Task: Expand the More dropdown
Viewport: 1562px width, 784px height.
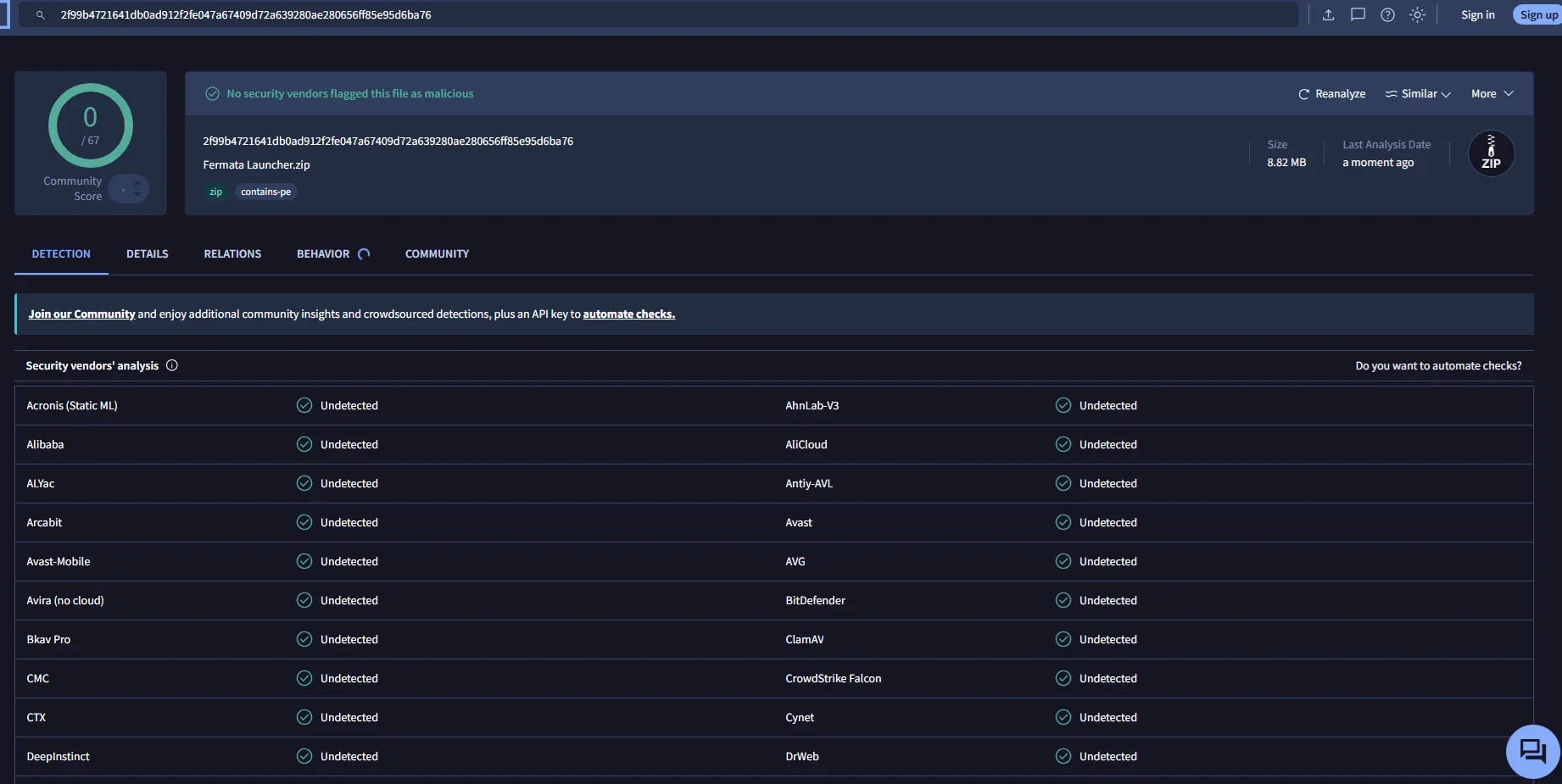Action: (1492, 94)
